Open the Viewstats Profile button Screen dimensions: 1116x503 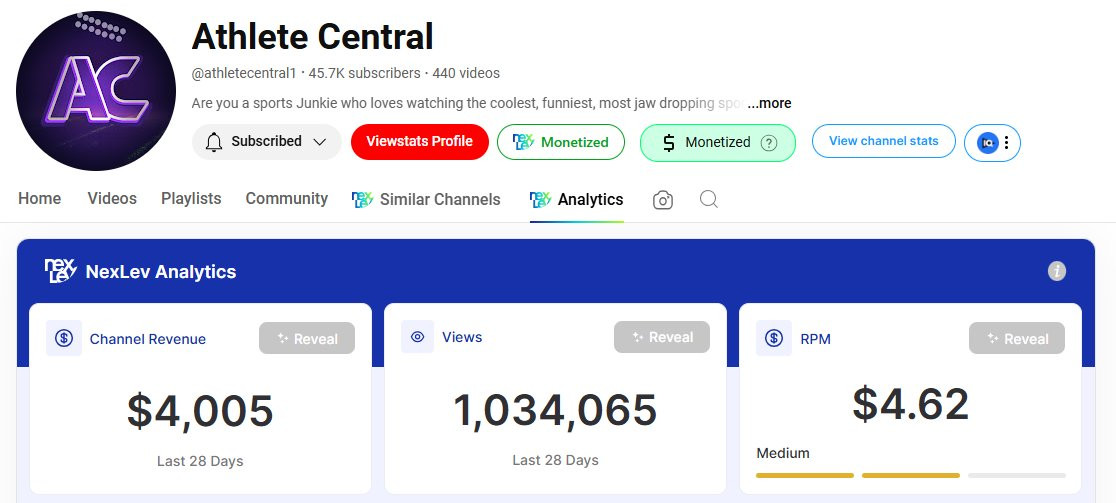[x=419, y=142]
